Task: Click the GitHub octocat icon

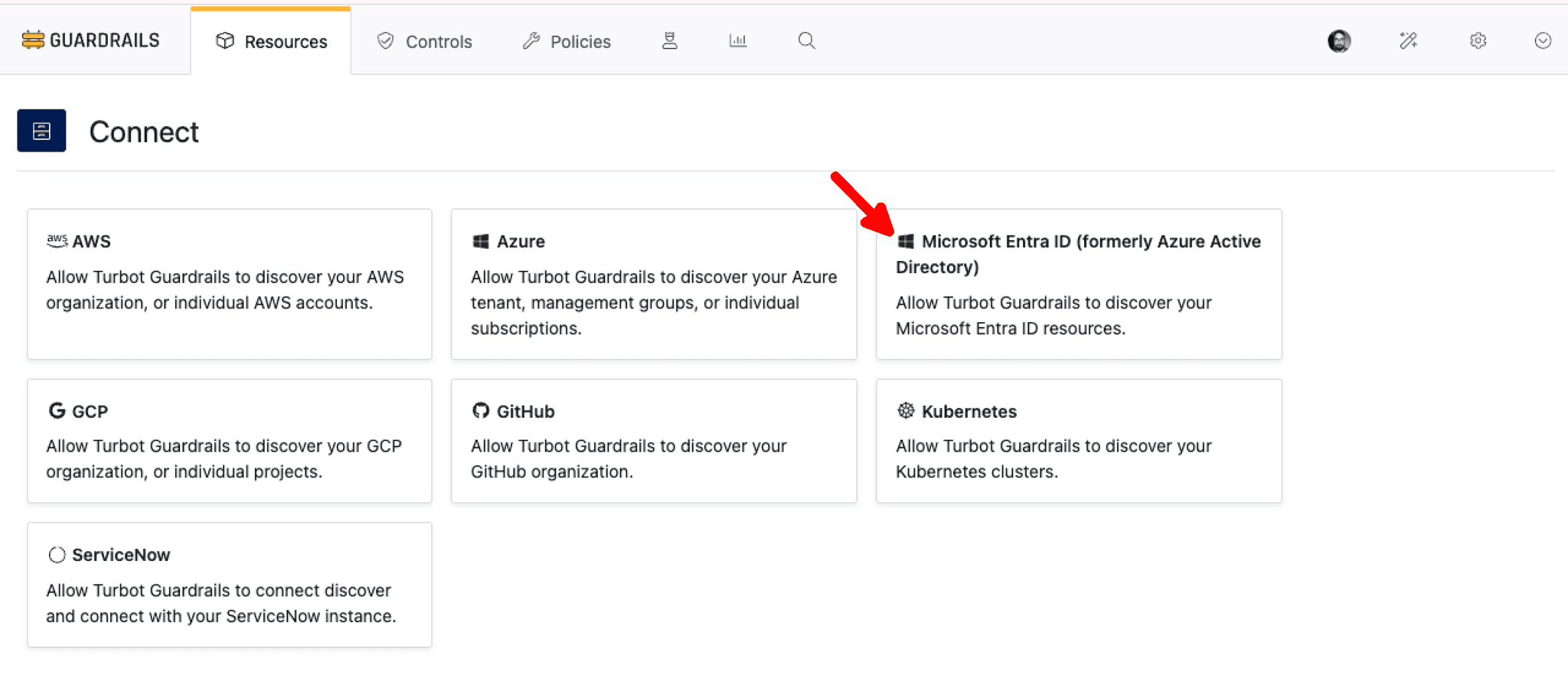Action: click(x=481, y=411)
